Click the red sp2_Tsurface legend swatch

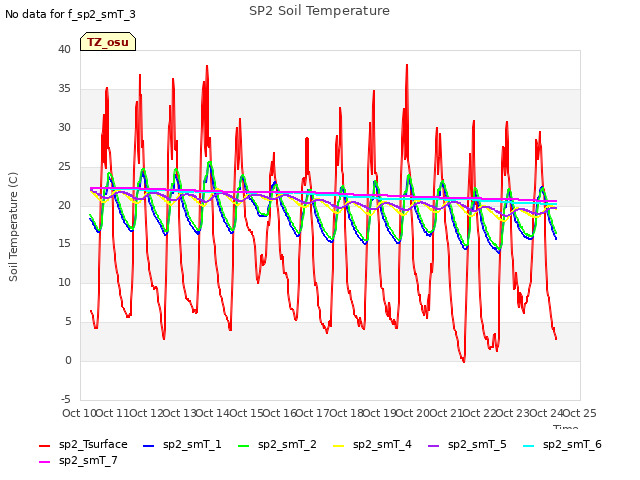[44, 446]
